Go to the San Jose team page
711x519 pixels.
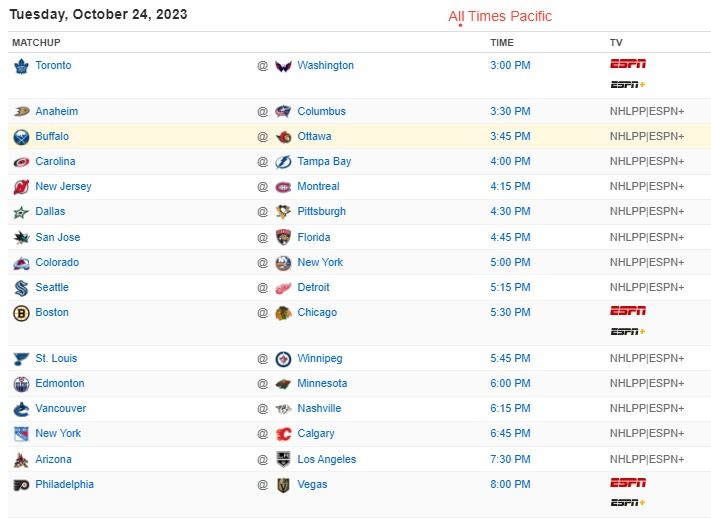(x=57, y=238)
